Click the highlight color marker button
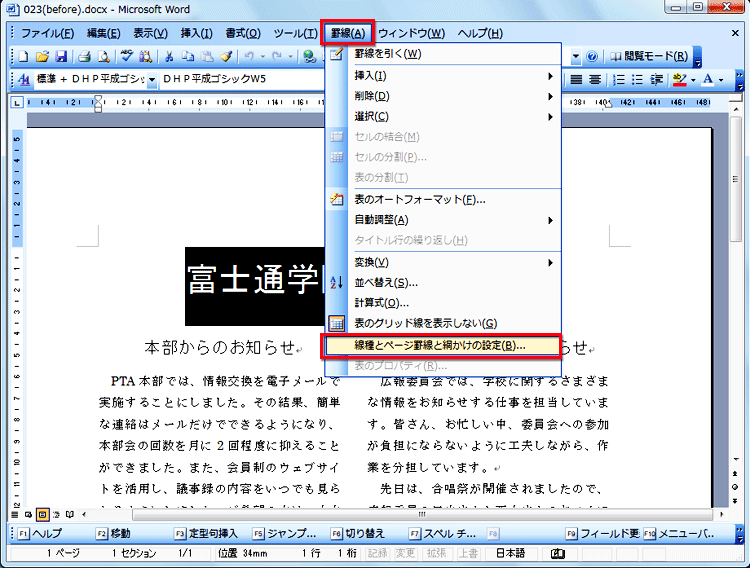This screenshot has width=750, height=568. [x=680, y=80]
